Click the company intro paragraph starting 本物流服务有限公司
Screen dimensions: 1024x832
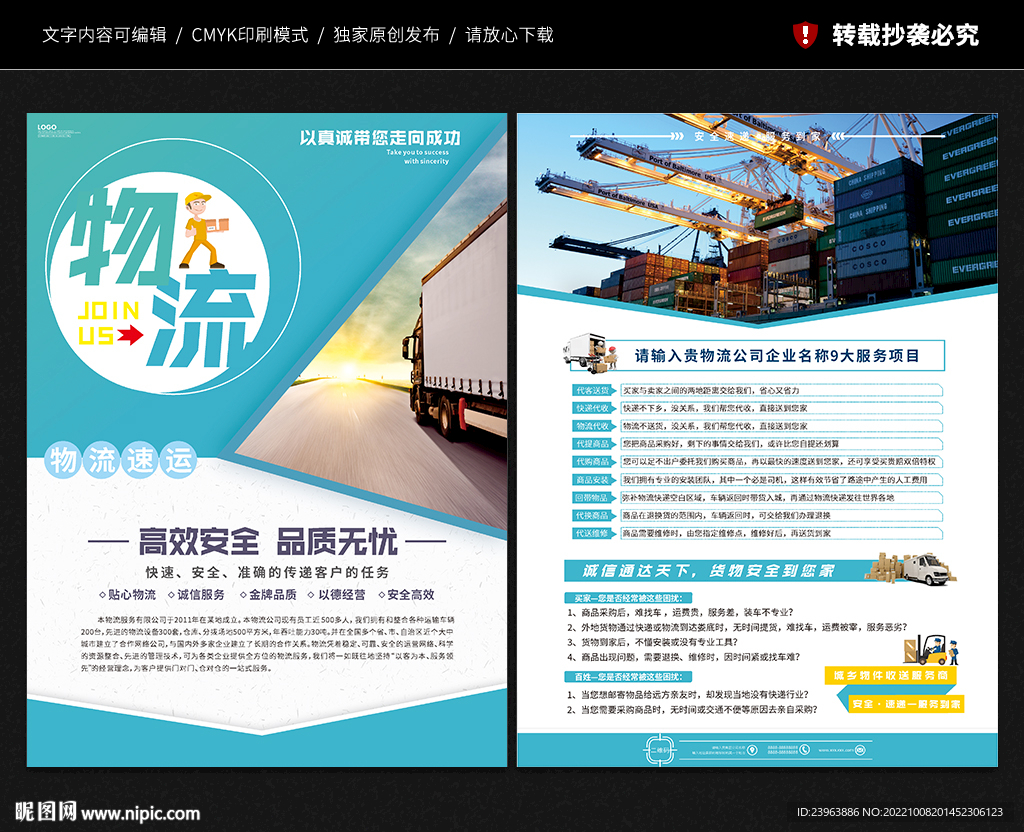[x=268, y=643]
